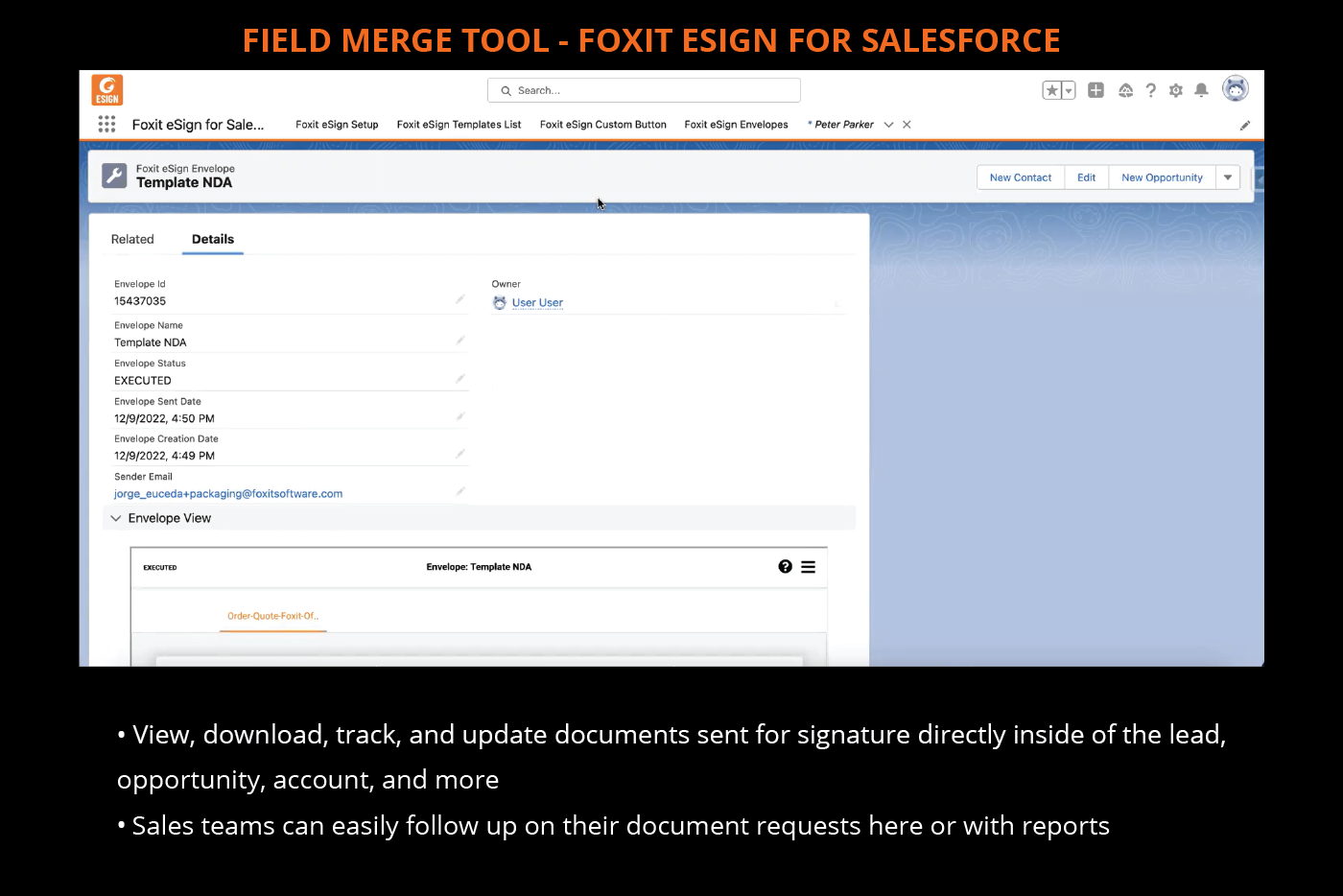Open Salesforce Setup gear icon

pos(1175,89)
